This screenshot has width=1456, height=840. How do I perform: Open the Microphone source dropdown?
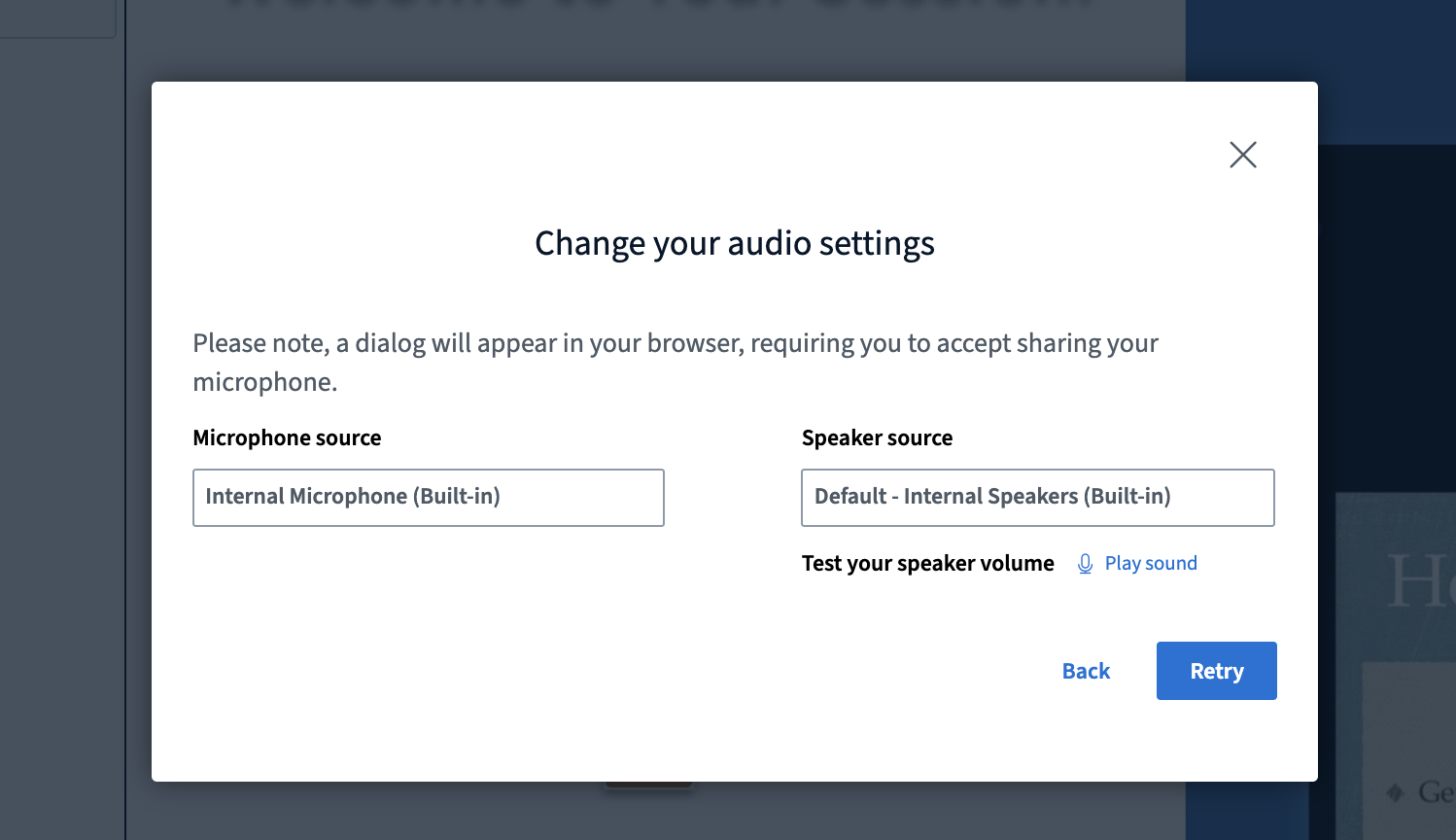pos(428,497)
